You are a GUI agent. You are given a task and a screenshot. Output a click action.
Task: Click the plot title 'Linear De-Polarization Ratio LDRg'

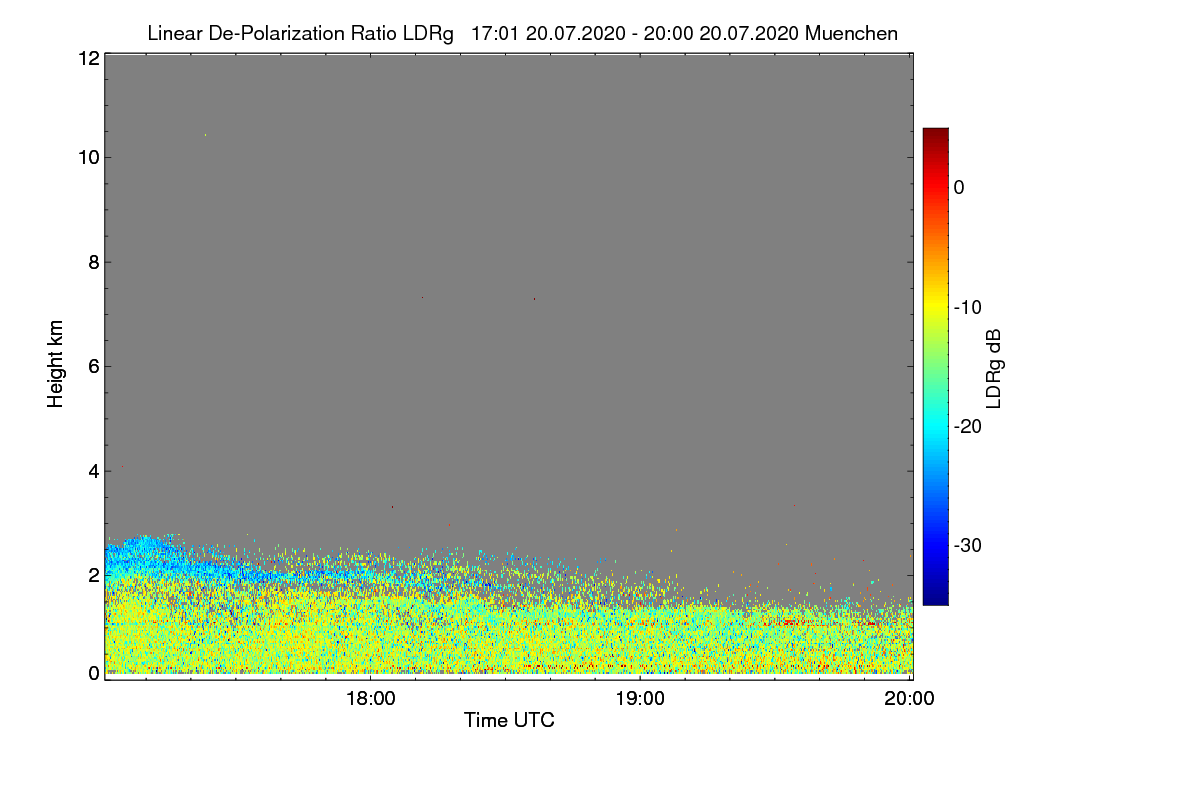[300, 33]
